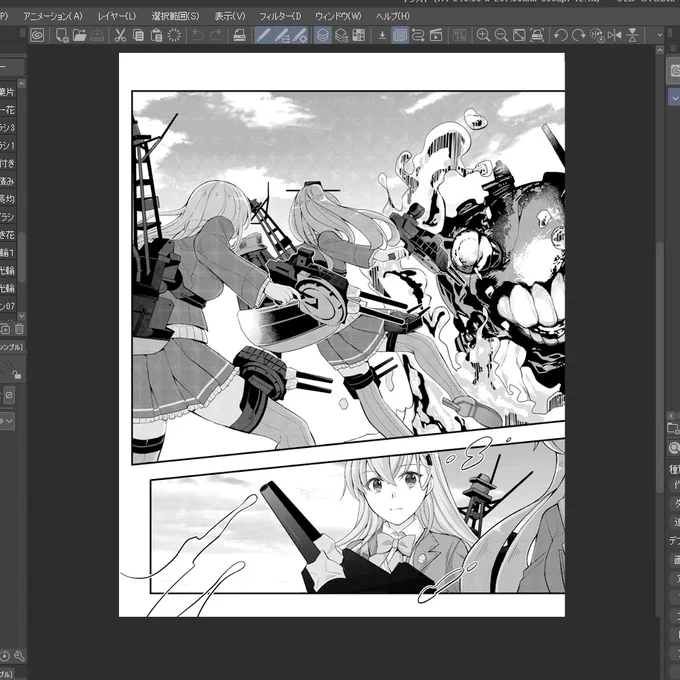Viewport: 680px width, 680px height.
Task: Select the brush item ending ン07
Action: [8, 306]
